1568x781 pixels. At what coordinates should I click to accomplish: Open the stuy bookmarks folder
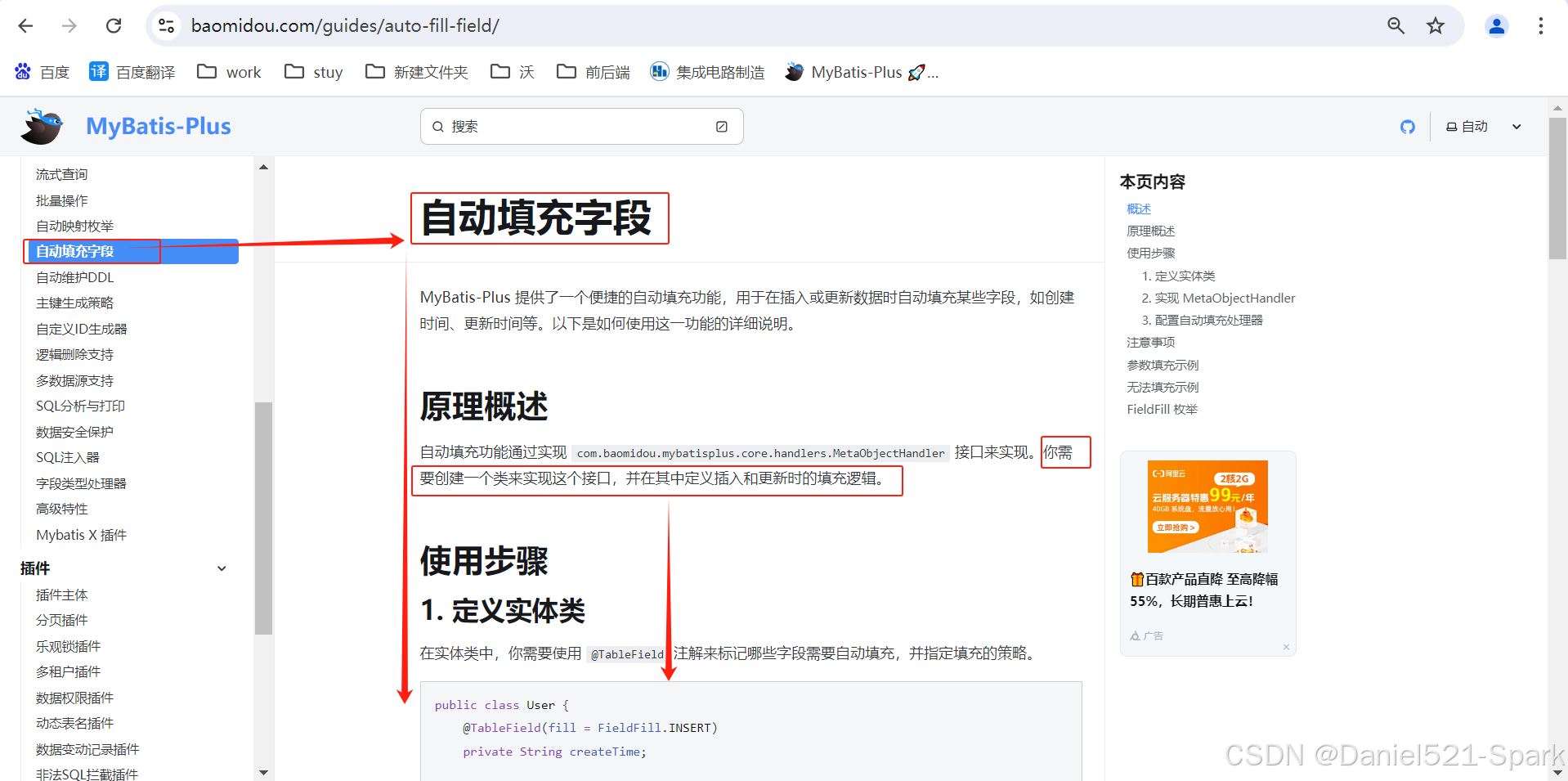pos(314,72)
